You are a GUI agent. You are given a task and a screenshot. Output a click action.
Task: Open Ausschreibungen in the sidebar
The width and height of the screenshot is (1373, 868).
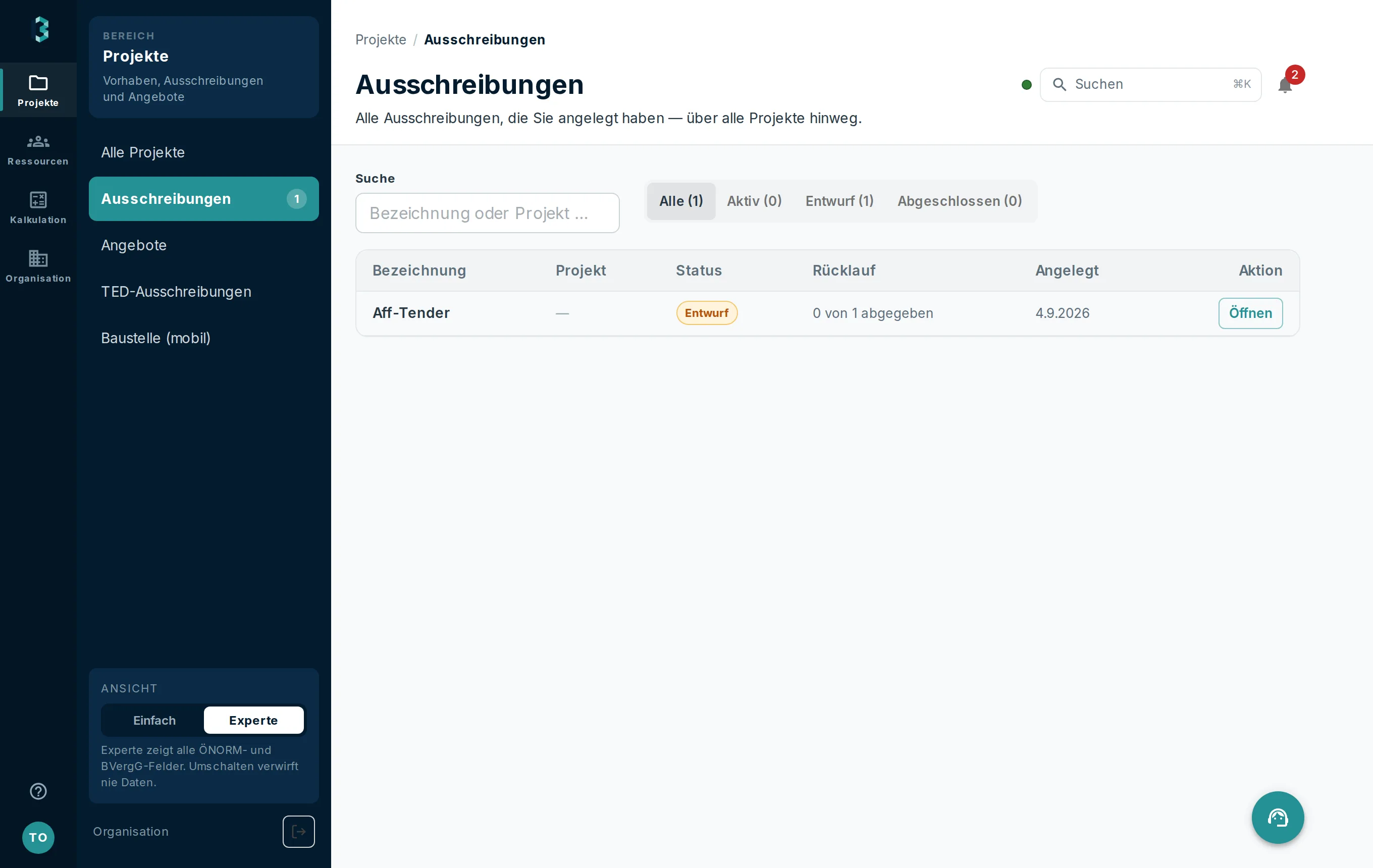[203, 199]
